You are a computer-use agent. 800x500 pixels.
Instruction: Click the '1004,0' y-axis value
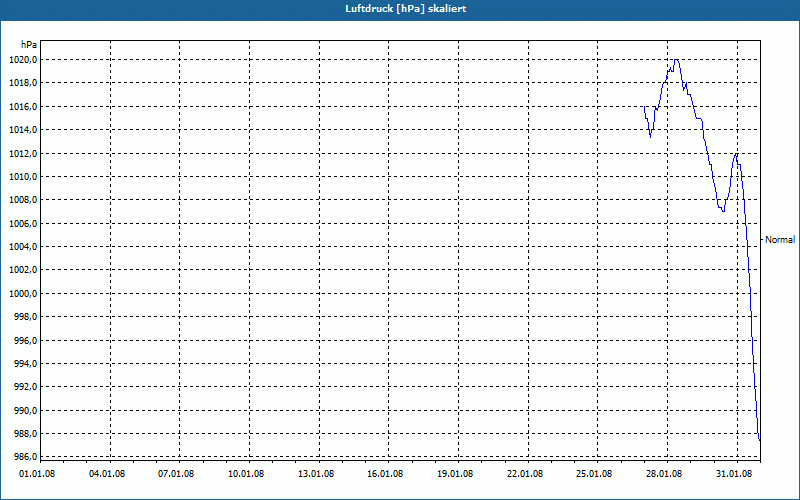(23, 247)
